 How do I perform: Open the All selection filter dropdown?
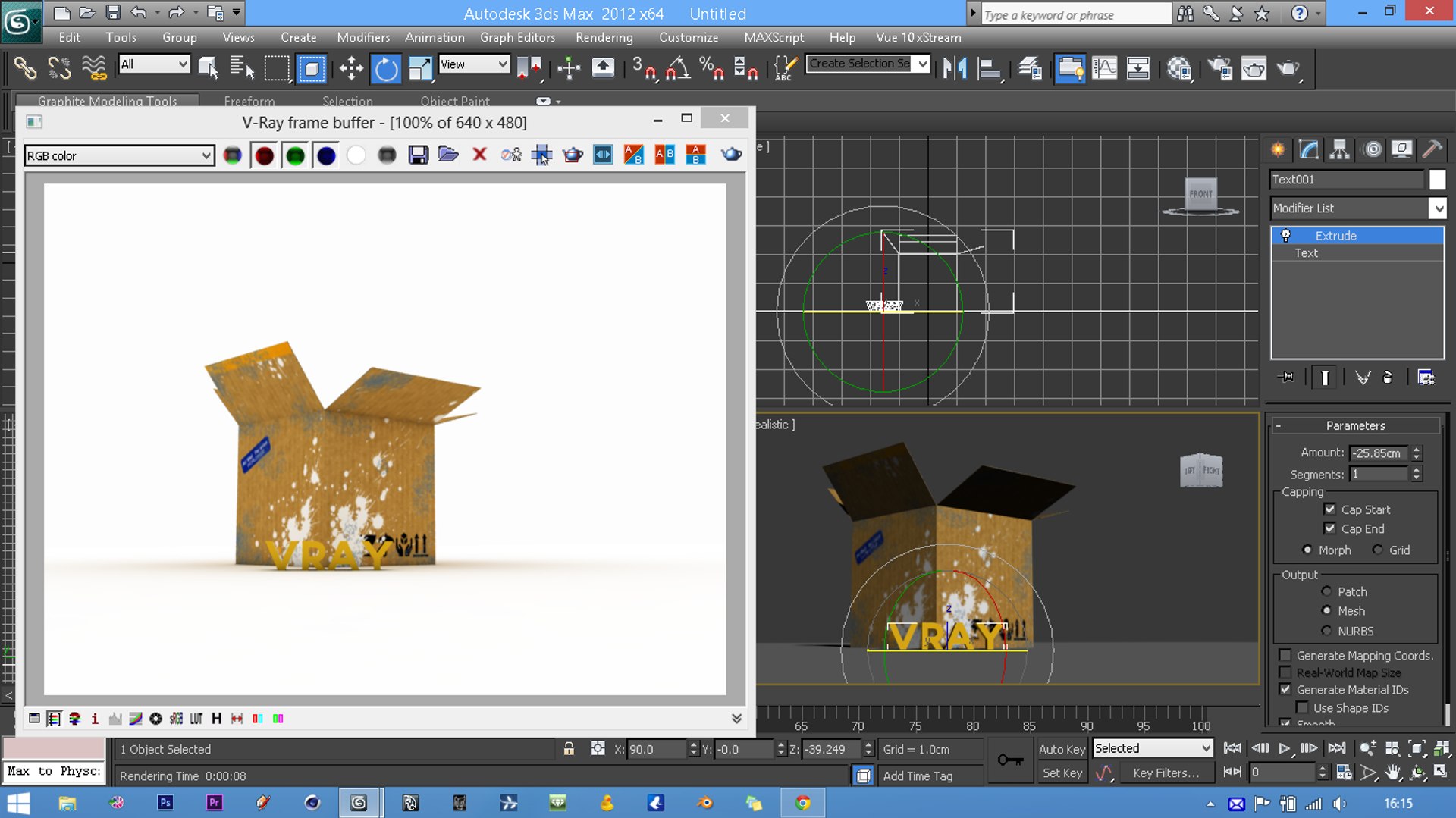[x=154, y=64]
